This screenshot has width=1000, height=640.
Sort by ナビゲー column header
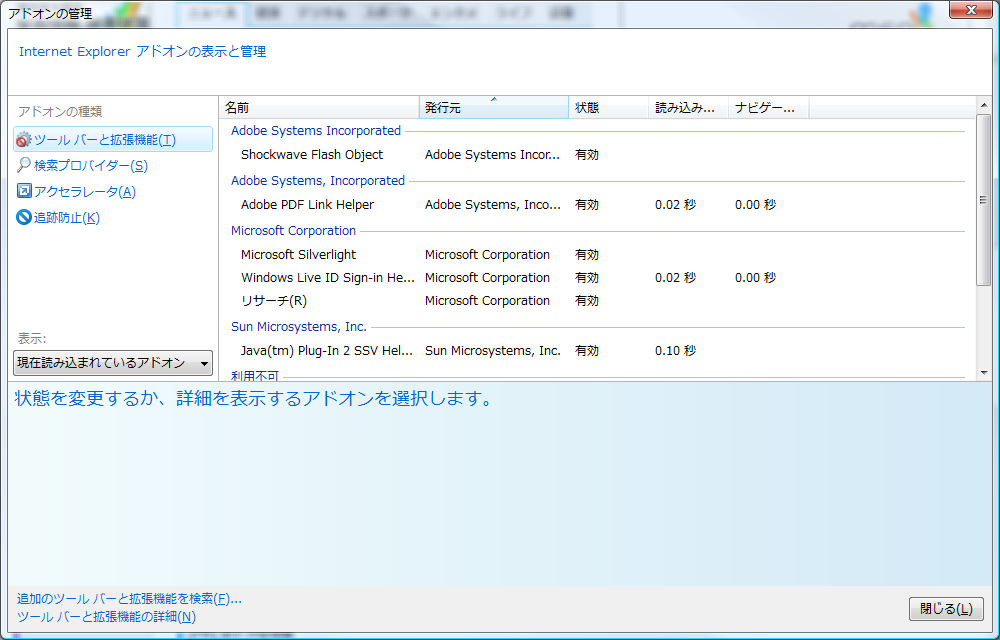tap(768, 108)
